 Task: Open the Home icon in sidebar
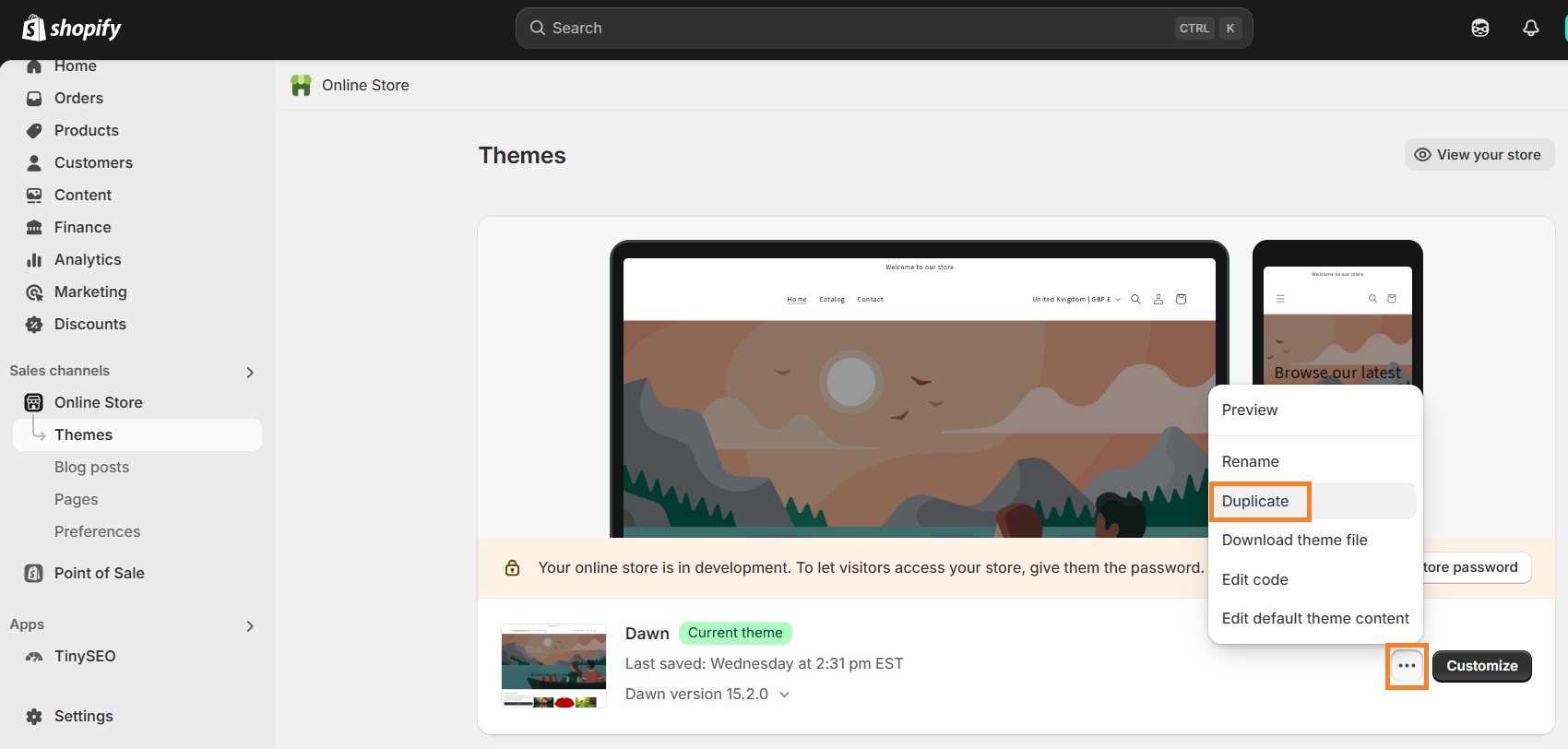click(34, 66)
